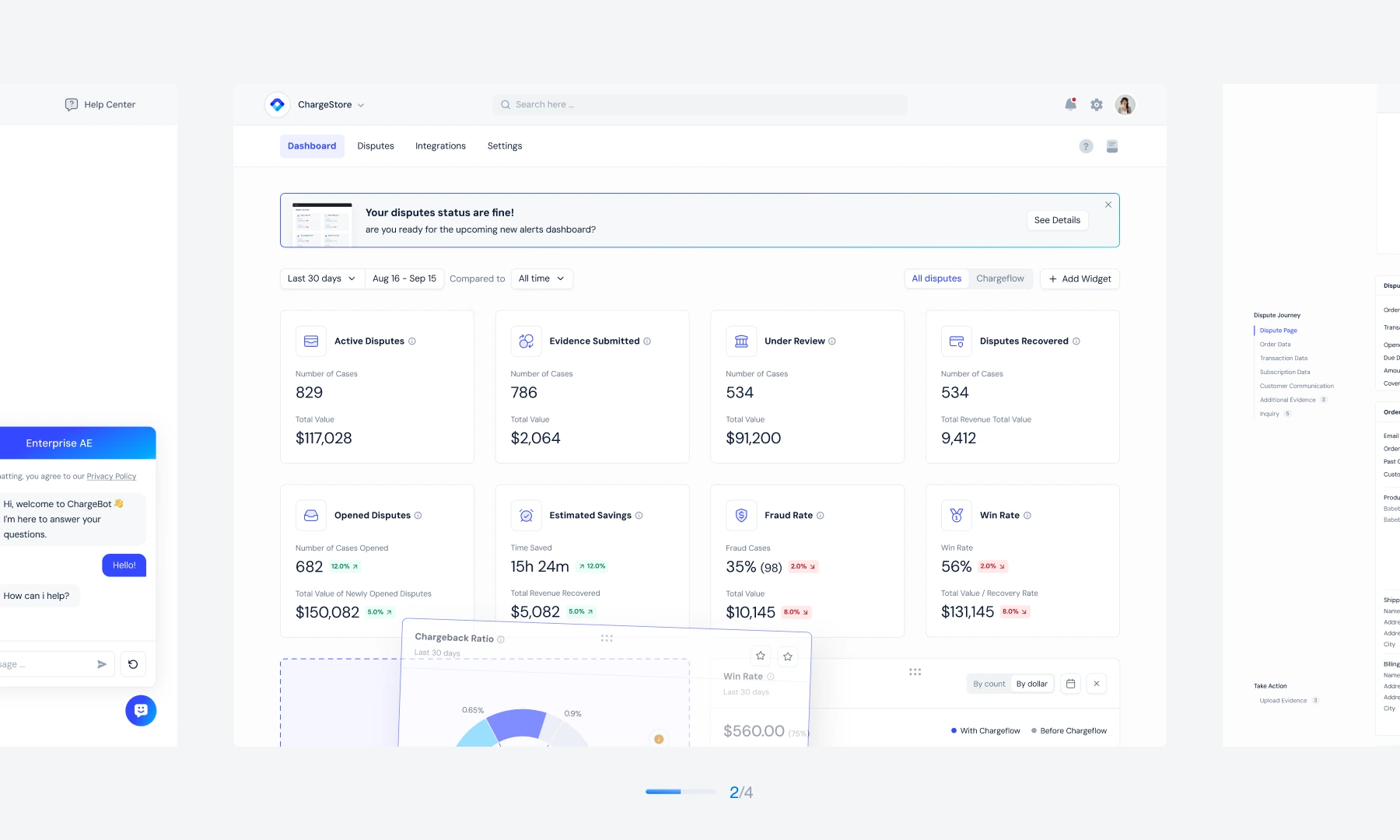This screenshot has width=1400, height=840.
Task: Click the Hello! chat bubble
Action: tap(124, 565)
